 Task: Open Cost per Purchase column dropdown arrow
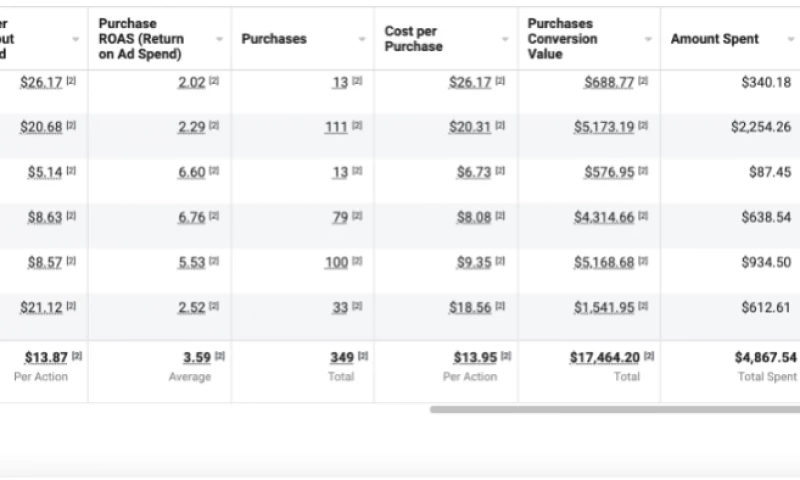coord(505,40)
